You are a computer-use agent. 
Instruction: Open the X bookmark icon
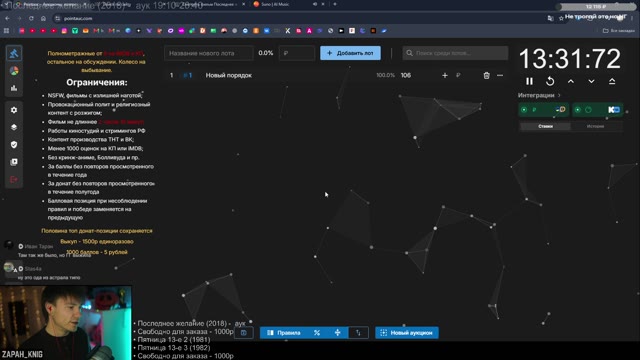point(288,31)
